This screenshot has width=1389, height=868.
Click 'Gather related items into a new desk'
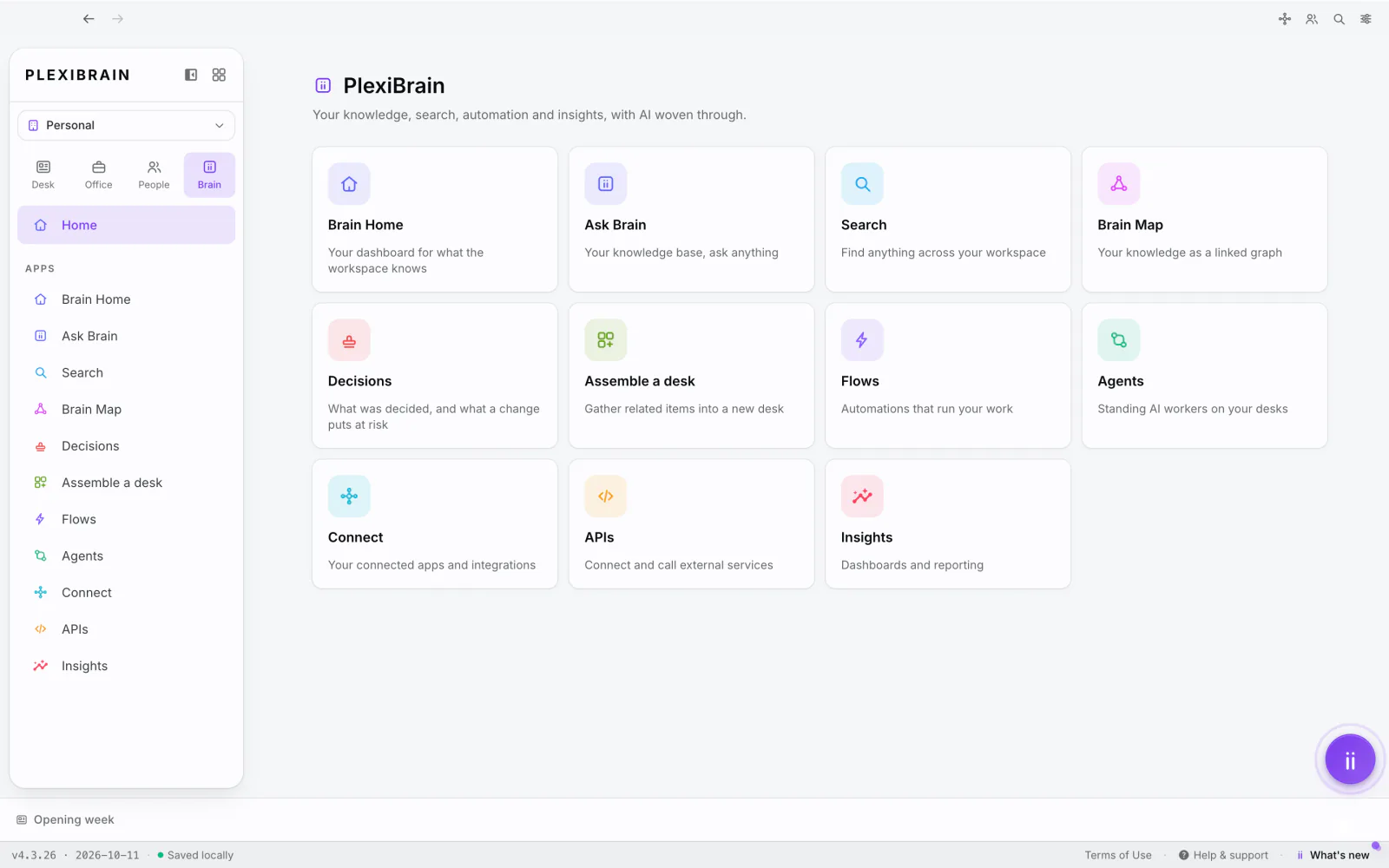(684, 409)
